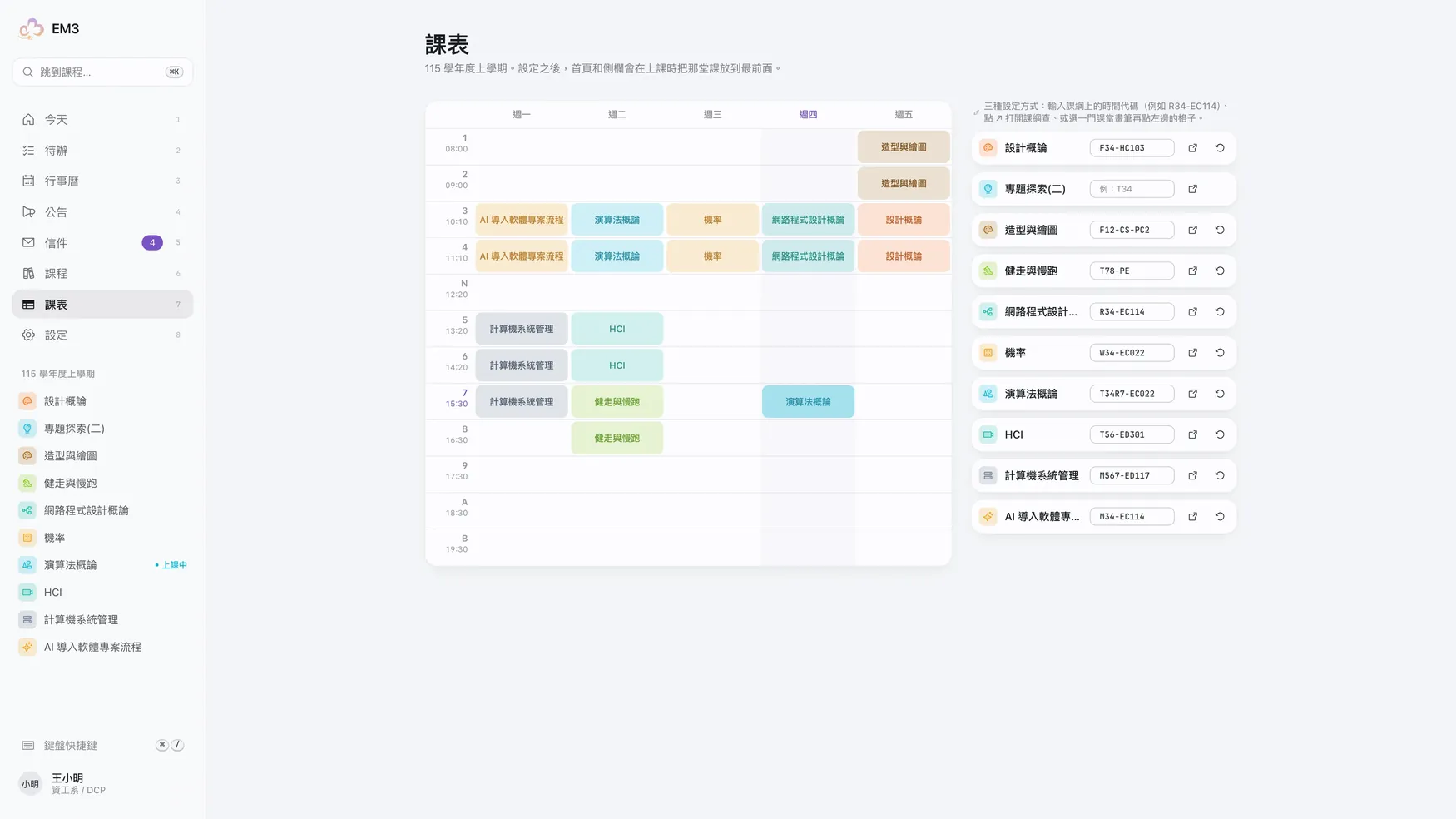Open syllabus link for 設計概論

point(1192,148)
